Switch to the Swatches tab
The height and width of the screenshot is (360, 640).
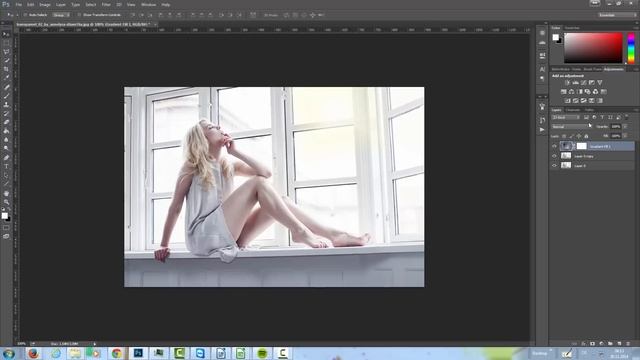coord(572,28)
